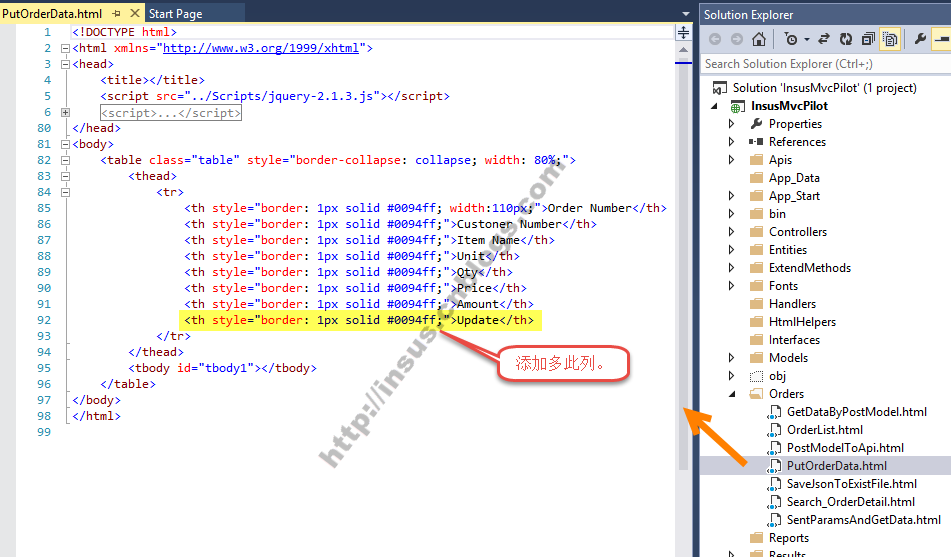Select the Fonts folder label
Viewport: 951px width, 557px height.
click(783, 286)
